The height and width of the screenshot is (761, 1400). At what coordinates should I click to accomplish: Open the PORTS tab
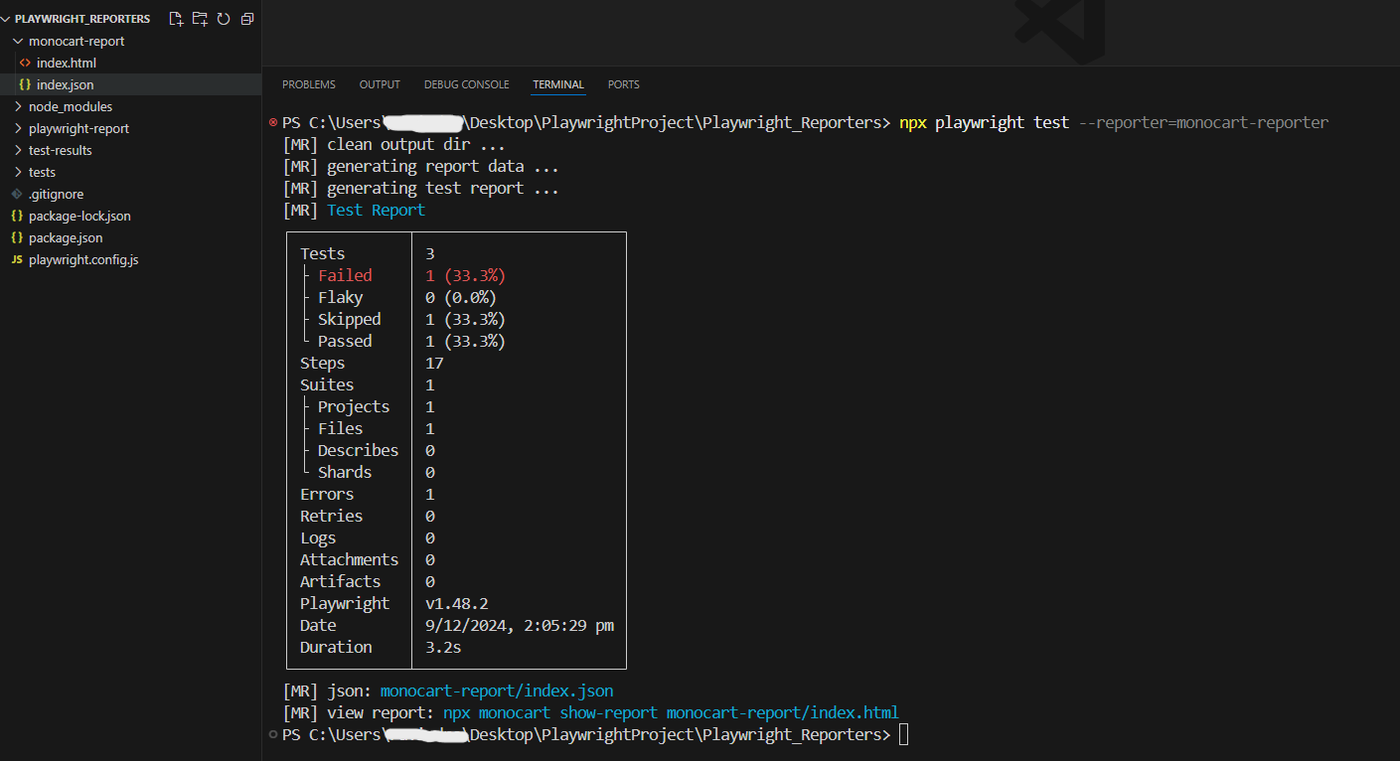click(624, 85)
